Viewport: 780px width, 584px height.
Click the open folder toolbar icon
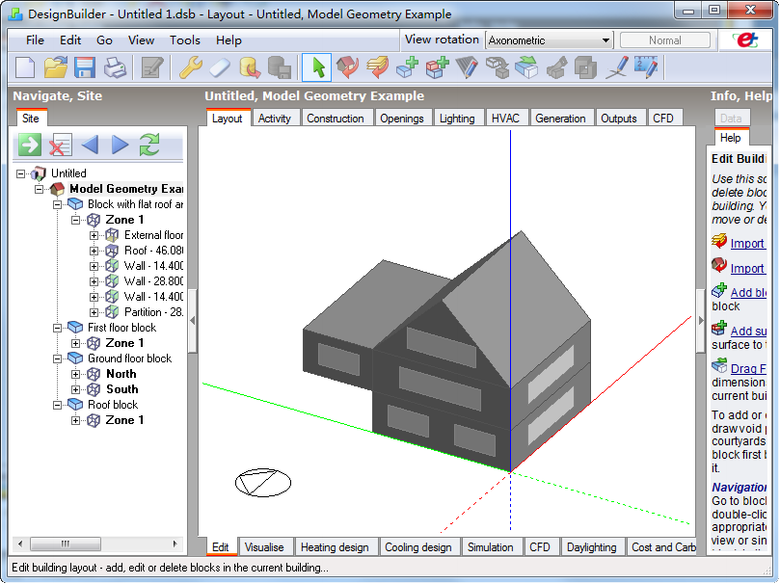[55, 68]
